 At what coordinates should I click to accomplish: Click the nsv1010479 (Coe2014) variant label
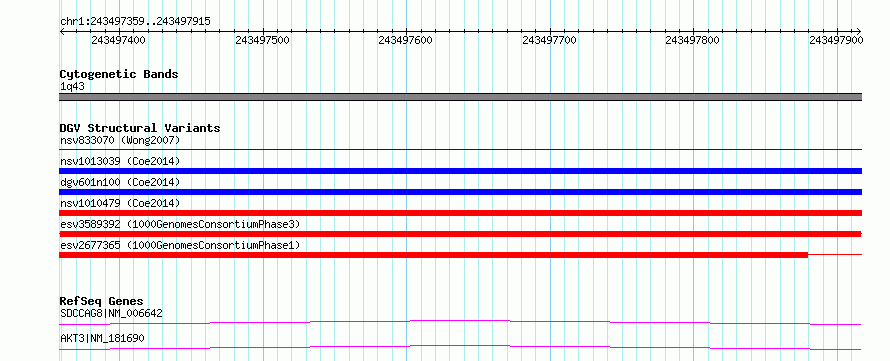point(120,203)
